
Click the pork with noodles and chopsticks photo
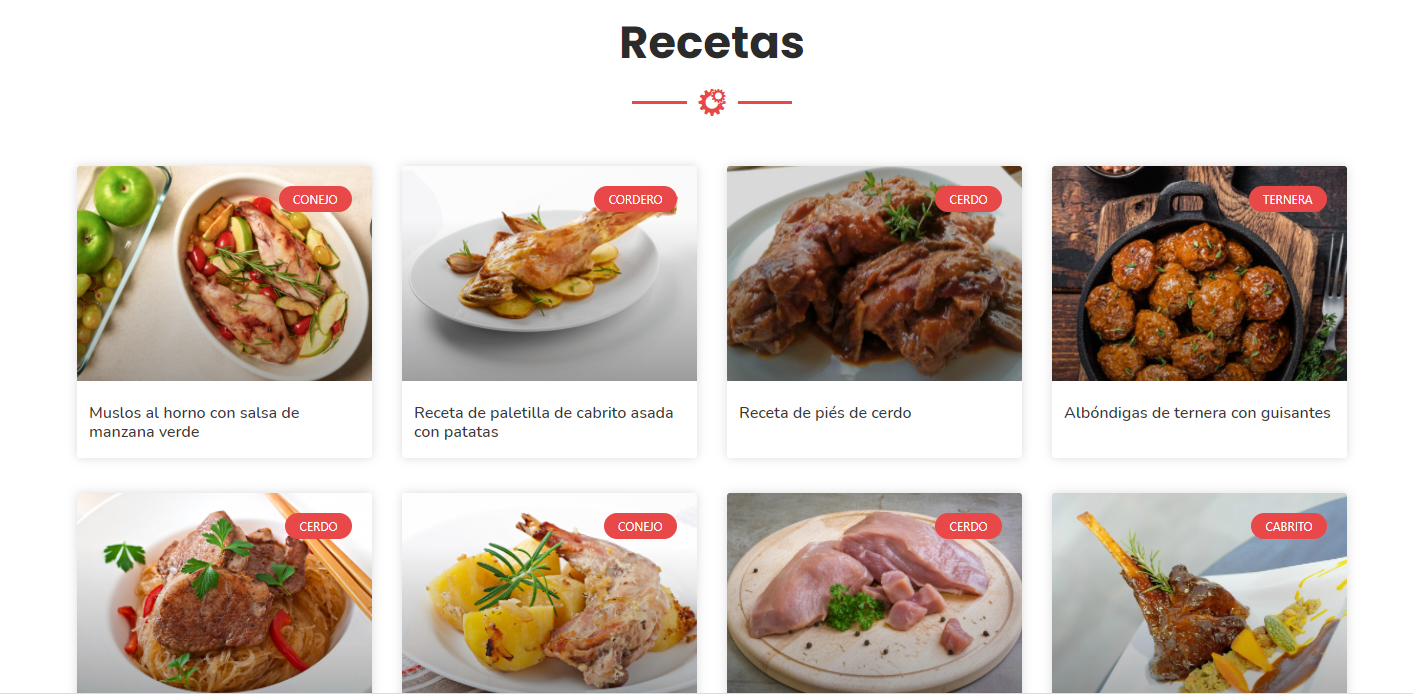[224, 593]
